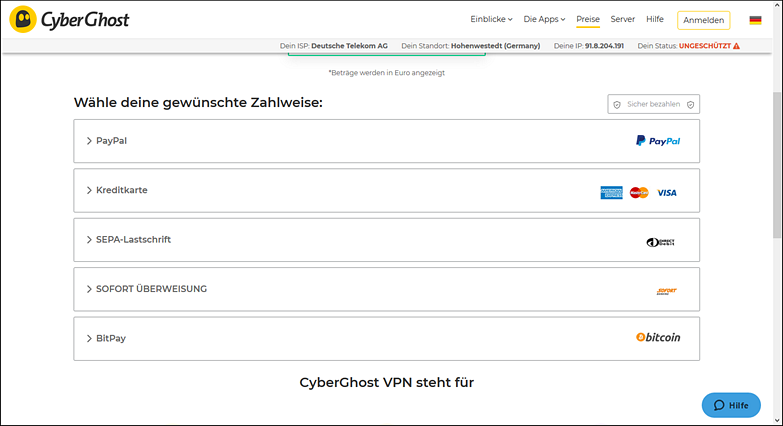Click the CyberGhost VPN steht für heading
The image size is (783, 426).
click(387, 383)
